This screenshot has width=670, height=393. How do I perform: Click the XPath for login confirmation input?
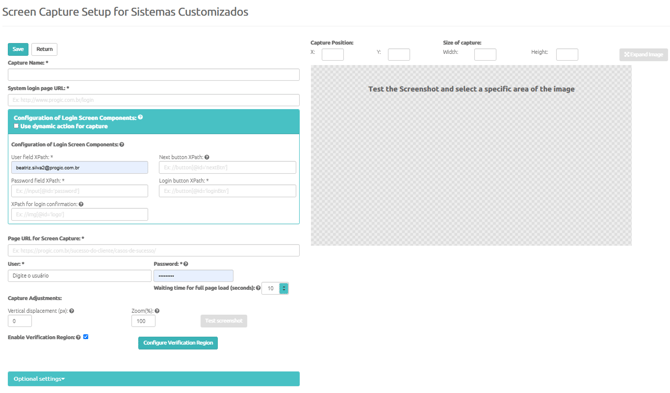[x=79, y=214]
